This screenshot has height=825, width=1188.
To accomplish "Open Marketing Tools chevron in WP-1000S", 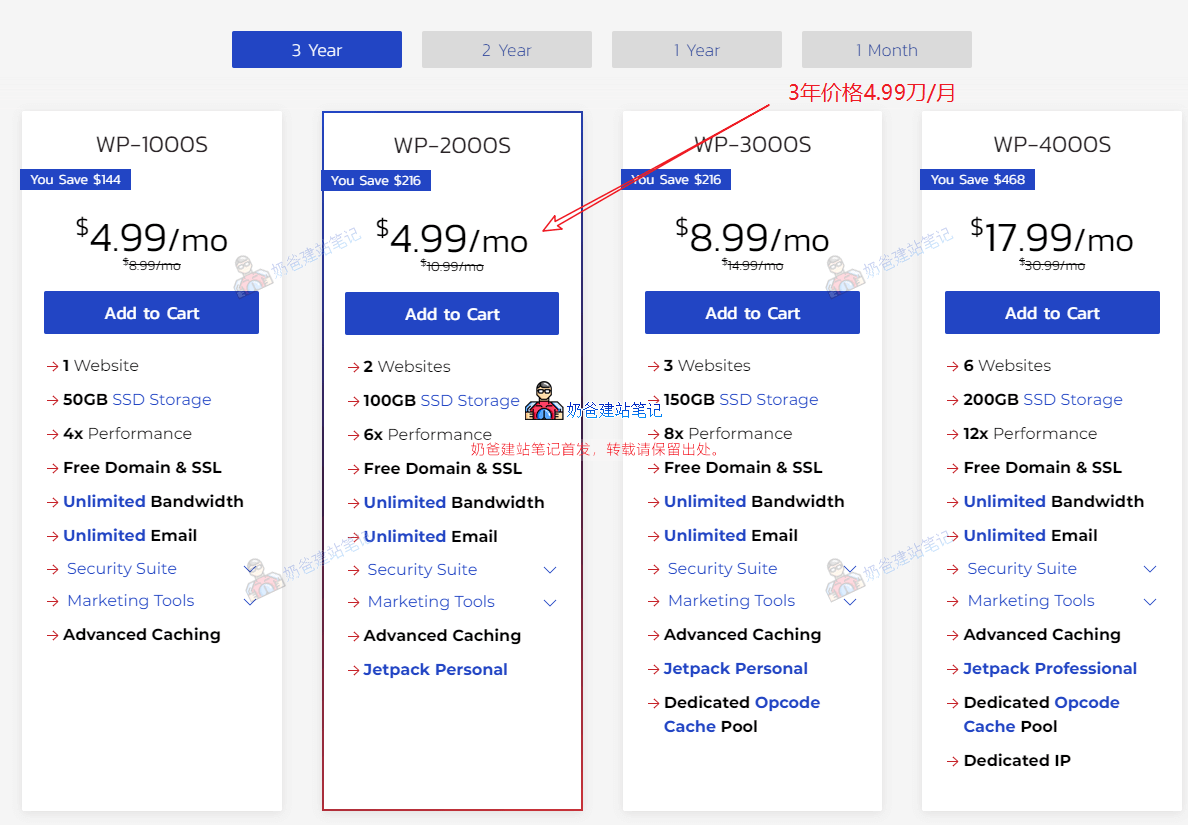I will (250, 601).
